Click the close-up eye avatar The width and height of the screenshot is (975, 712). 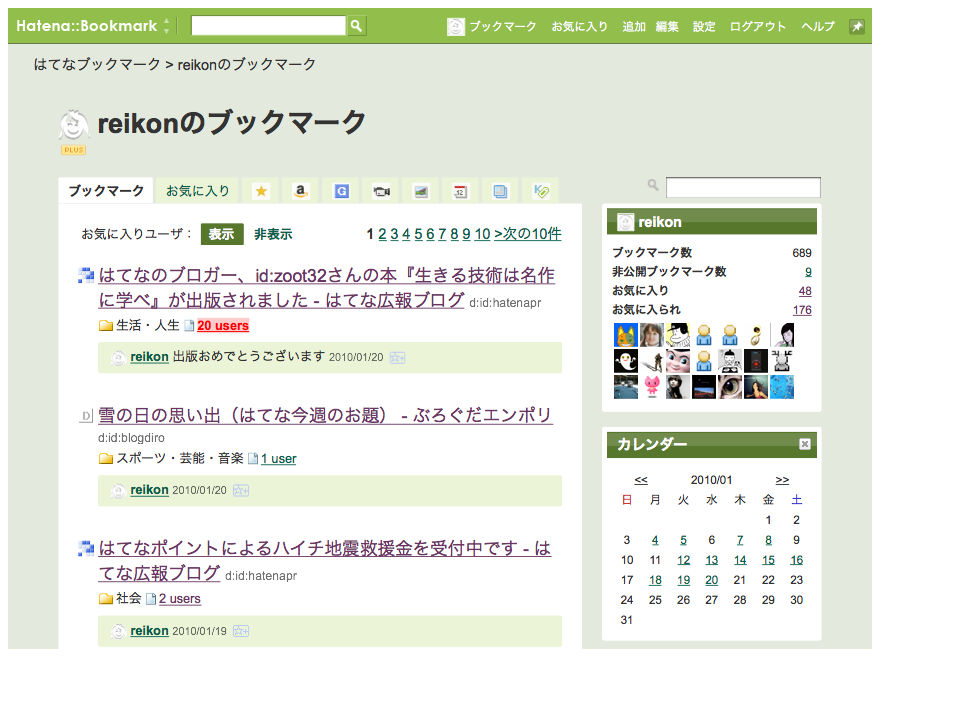pyautogui.click(x=729, y=387)
